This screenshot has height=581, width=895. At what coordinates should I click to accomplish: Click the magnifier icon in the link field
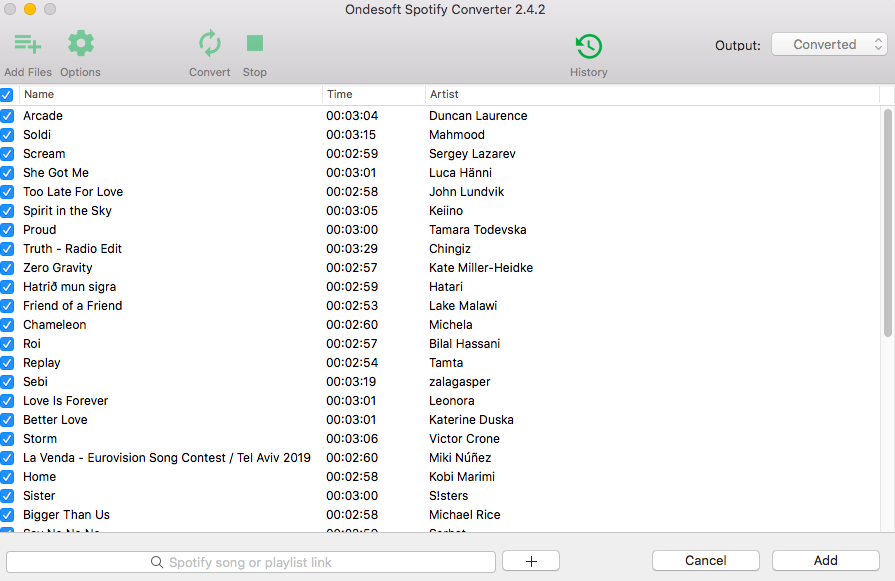[x=156, y=562]
